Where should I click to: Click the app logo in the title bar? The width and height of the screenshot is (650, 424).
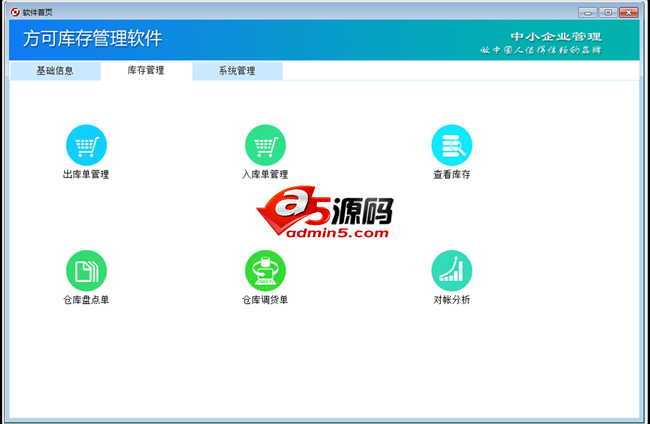15,12
